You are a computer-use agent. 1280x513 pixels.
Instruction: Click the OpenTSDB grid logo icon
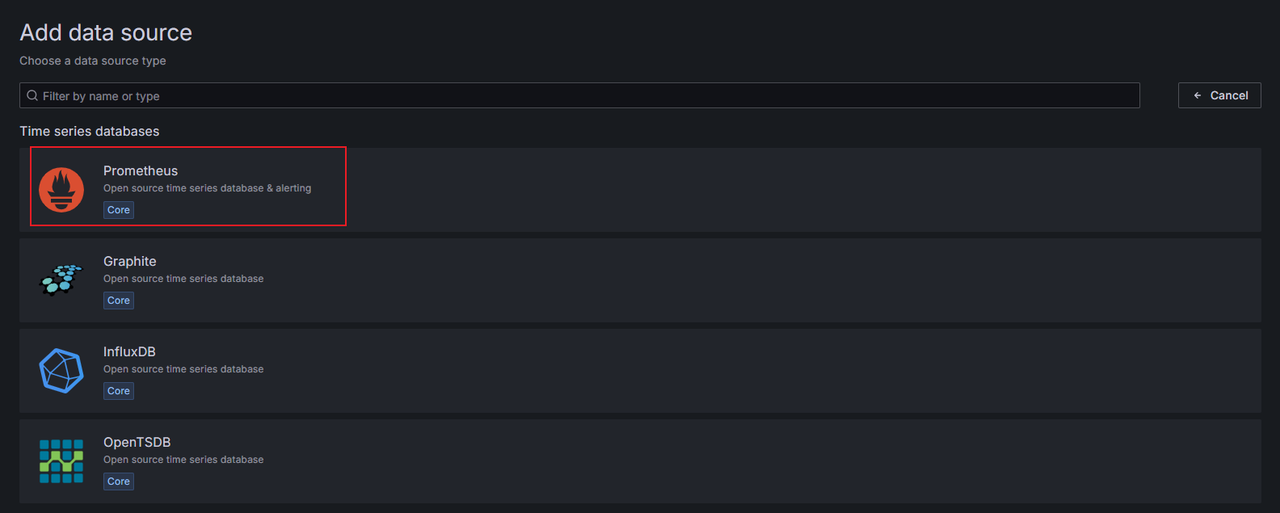[61, 461]
